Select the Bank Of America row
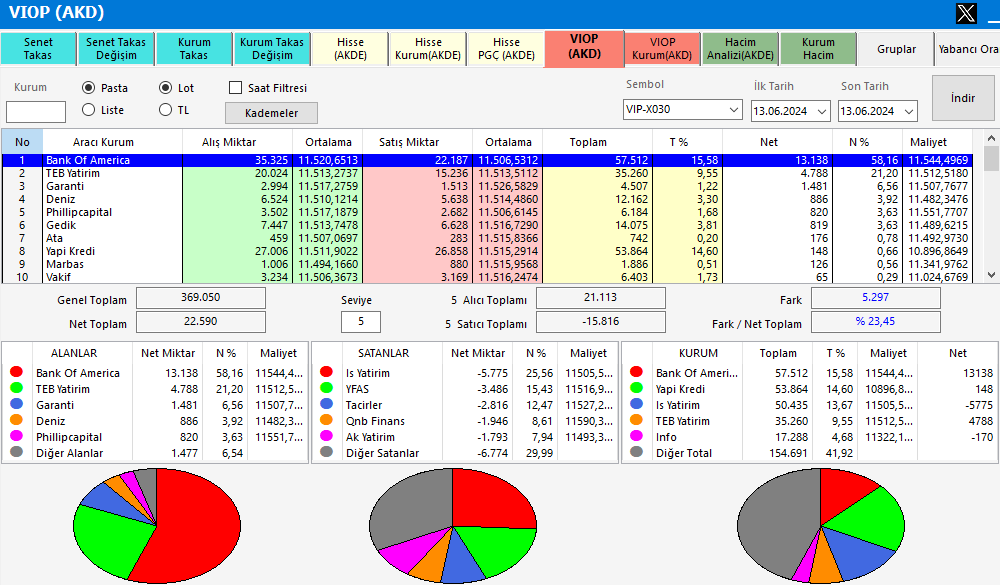 (x=487, y=160)
